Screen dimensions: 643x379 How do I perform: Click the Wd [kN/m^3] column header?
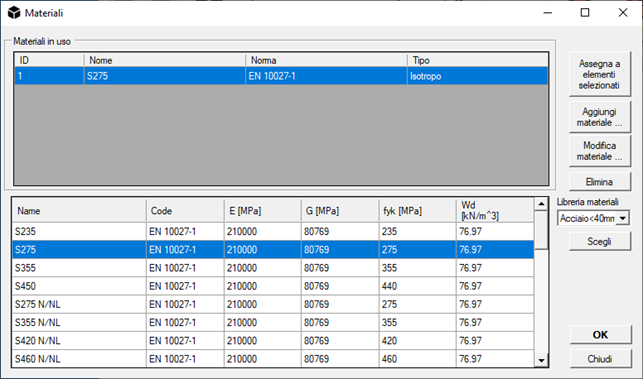coord(495,211)
